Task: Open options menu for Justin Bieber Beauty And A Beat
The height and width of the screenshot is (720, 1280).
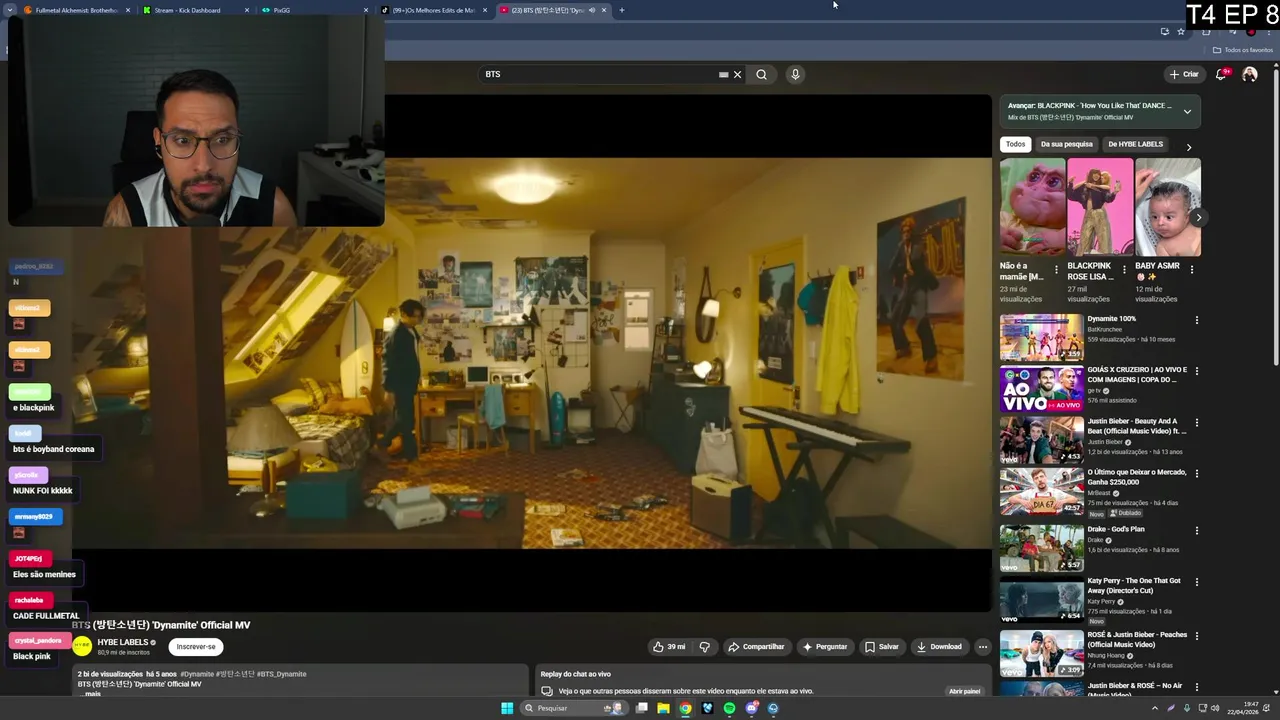Action: [1196, 422]
